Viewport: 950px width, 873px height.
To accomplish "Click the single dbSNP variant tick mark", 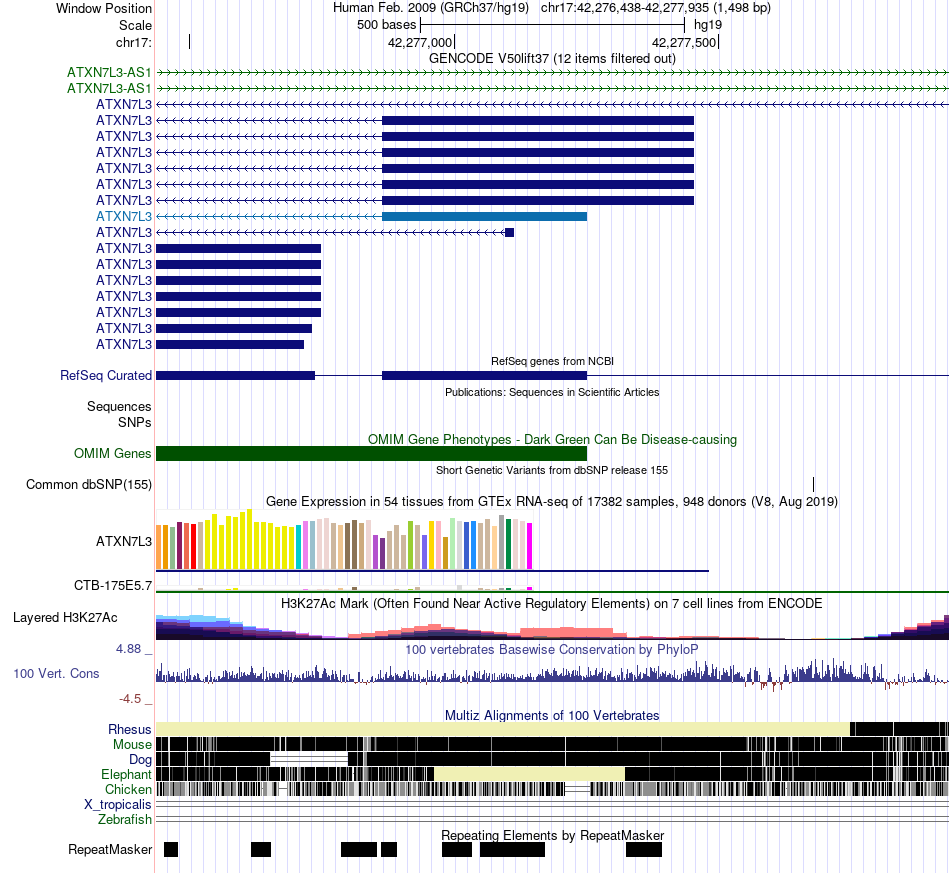I will (x=813, y=484).
